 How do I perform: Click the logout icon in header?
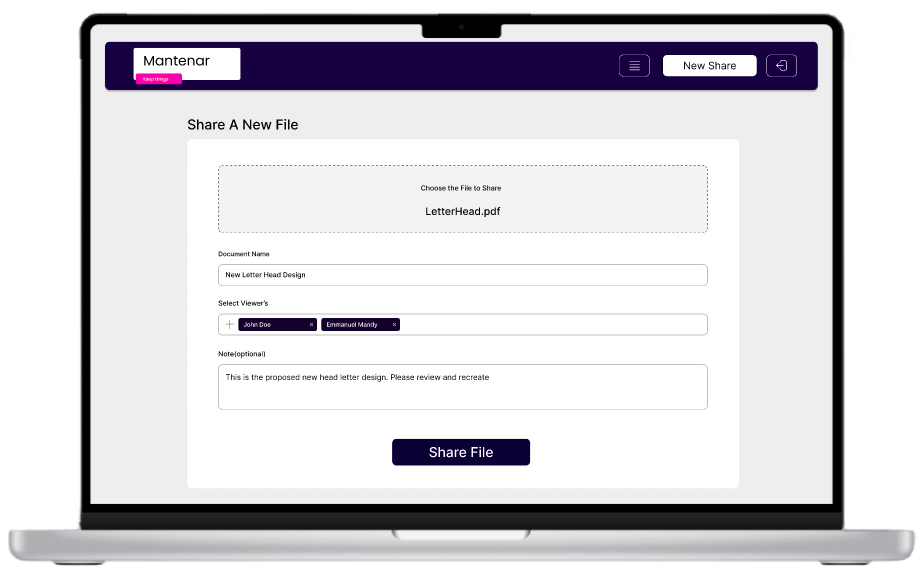781,66
